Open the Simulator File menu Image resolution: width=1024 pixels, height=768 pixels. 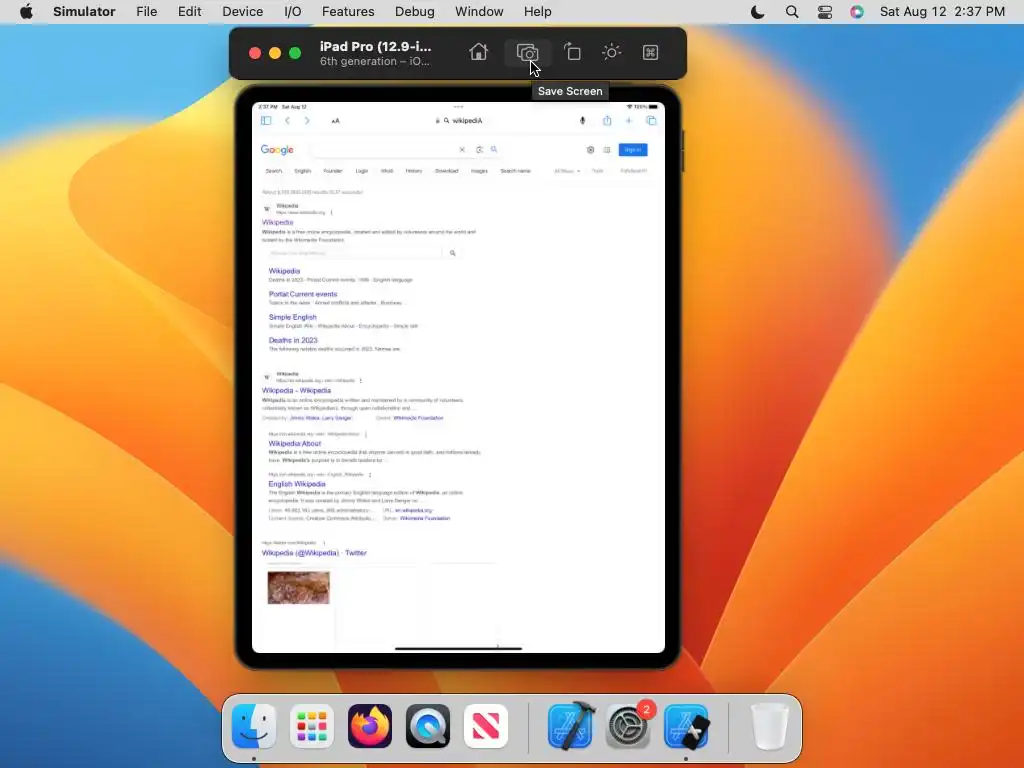tap(146, 12)
